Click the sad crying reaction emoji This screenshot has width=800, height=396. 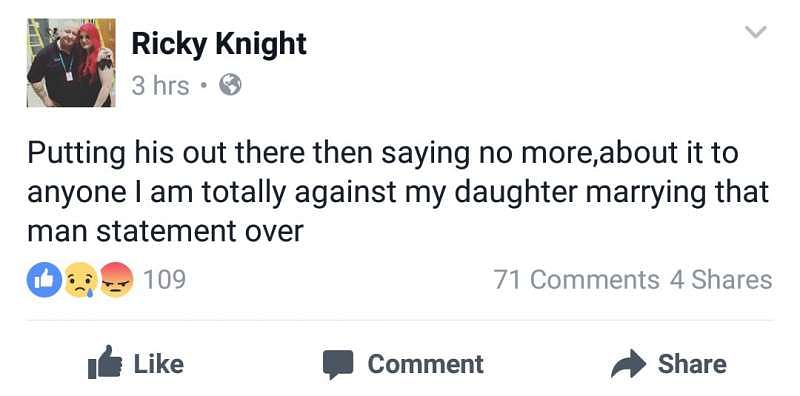(x=81, y=280)
